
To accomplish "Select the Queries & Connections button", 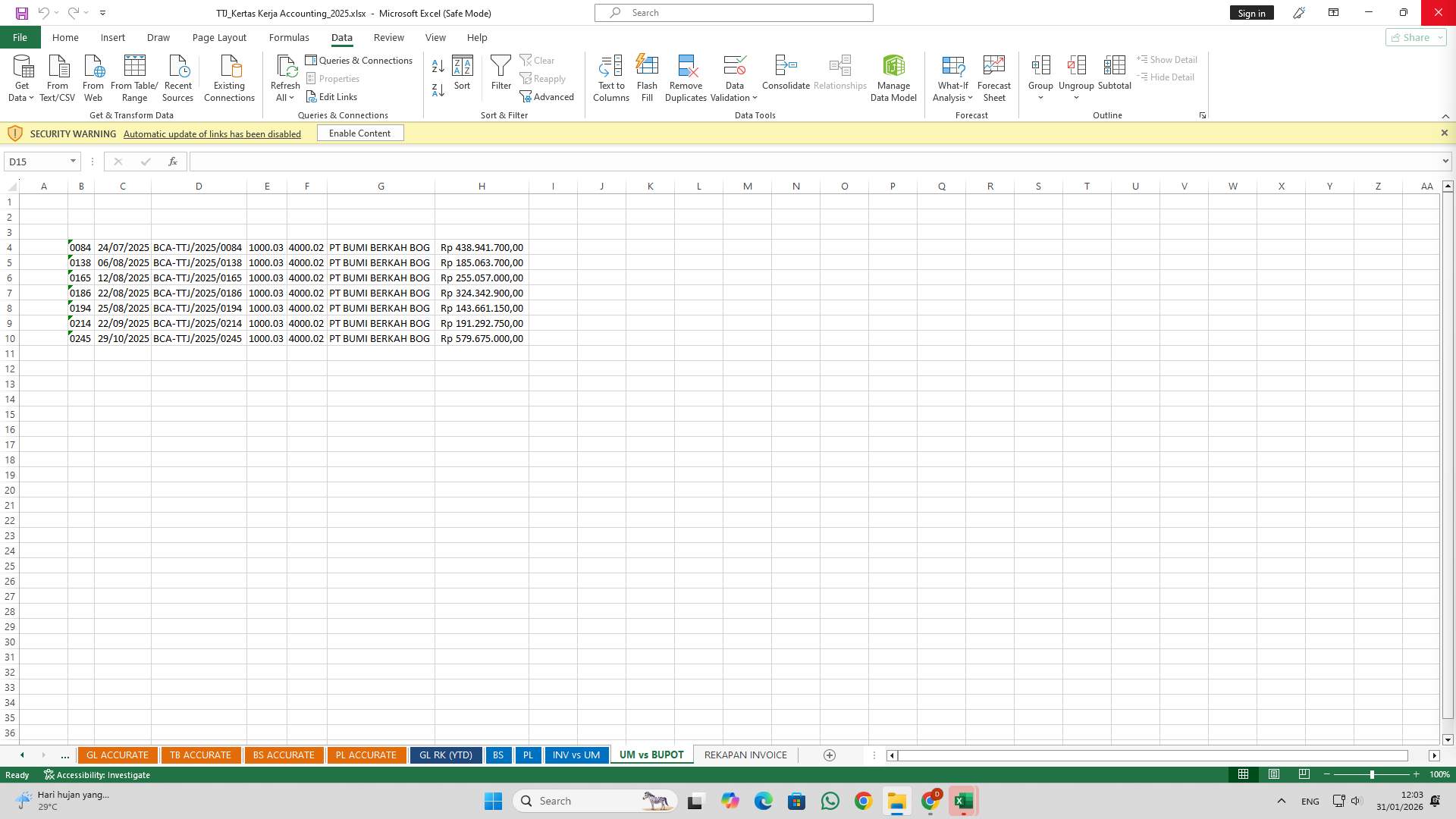I will (359, 60).
